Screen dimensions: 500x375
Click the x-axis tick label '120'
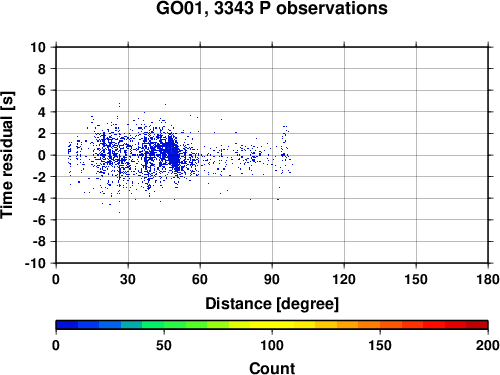pyautogui.click(x=344, y=279)
